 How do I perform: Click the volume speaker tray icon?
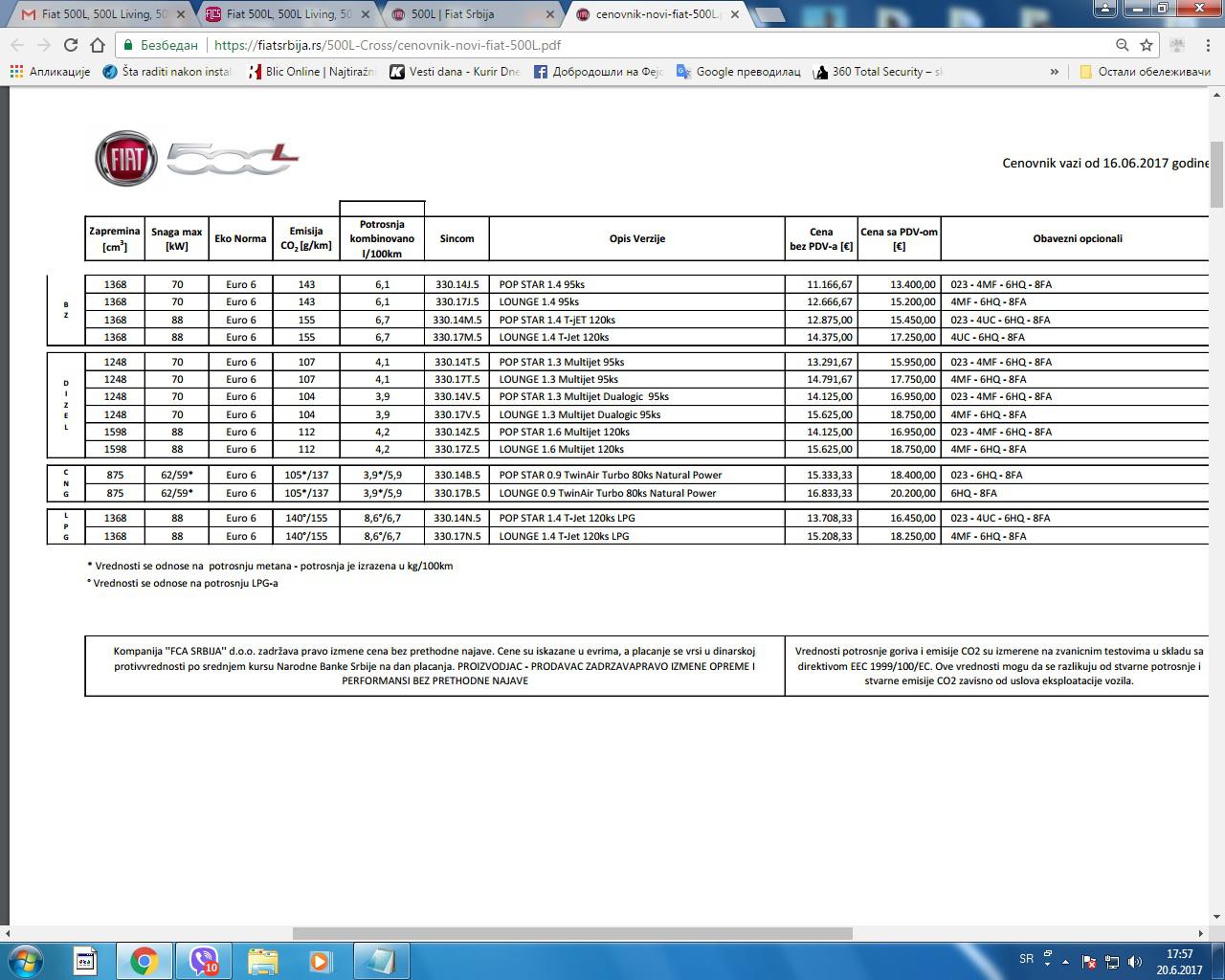(x=1135, y=962)
